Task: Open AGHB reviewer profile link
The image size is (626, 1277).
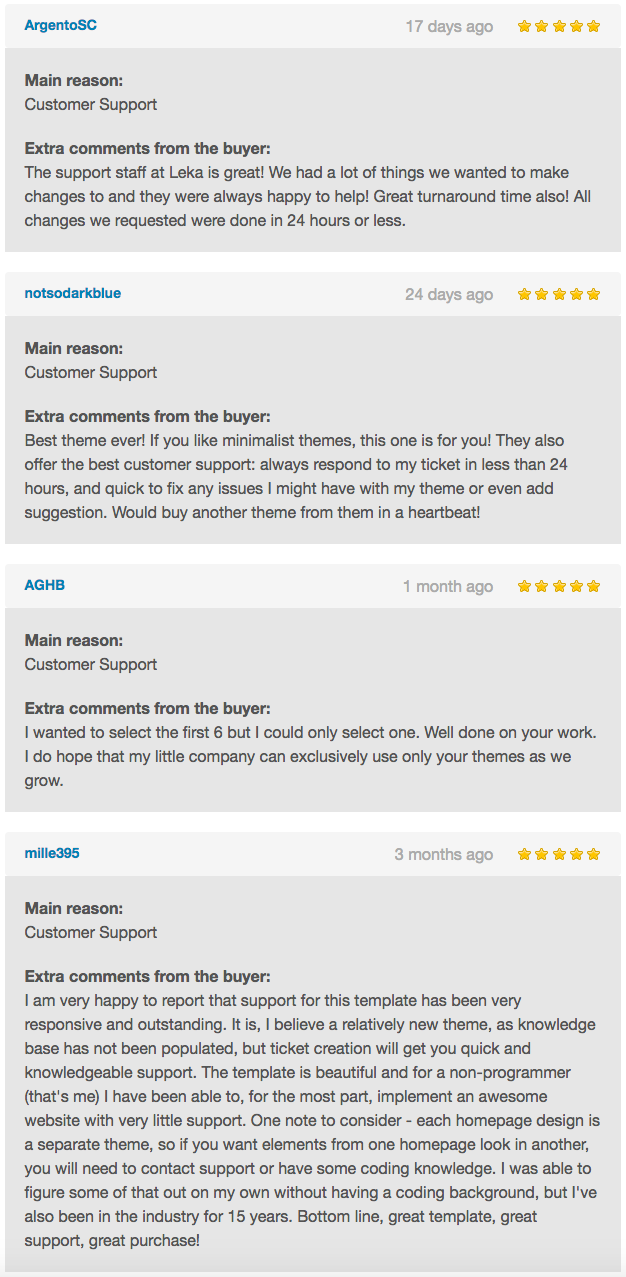Action: pos(45,585)
